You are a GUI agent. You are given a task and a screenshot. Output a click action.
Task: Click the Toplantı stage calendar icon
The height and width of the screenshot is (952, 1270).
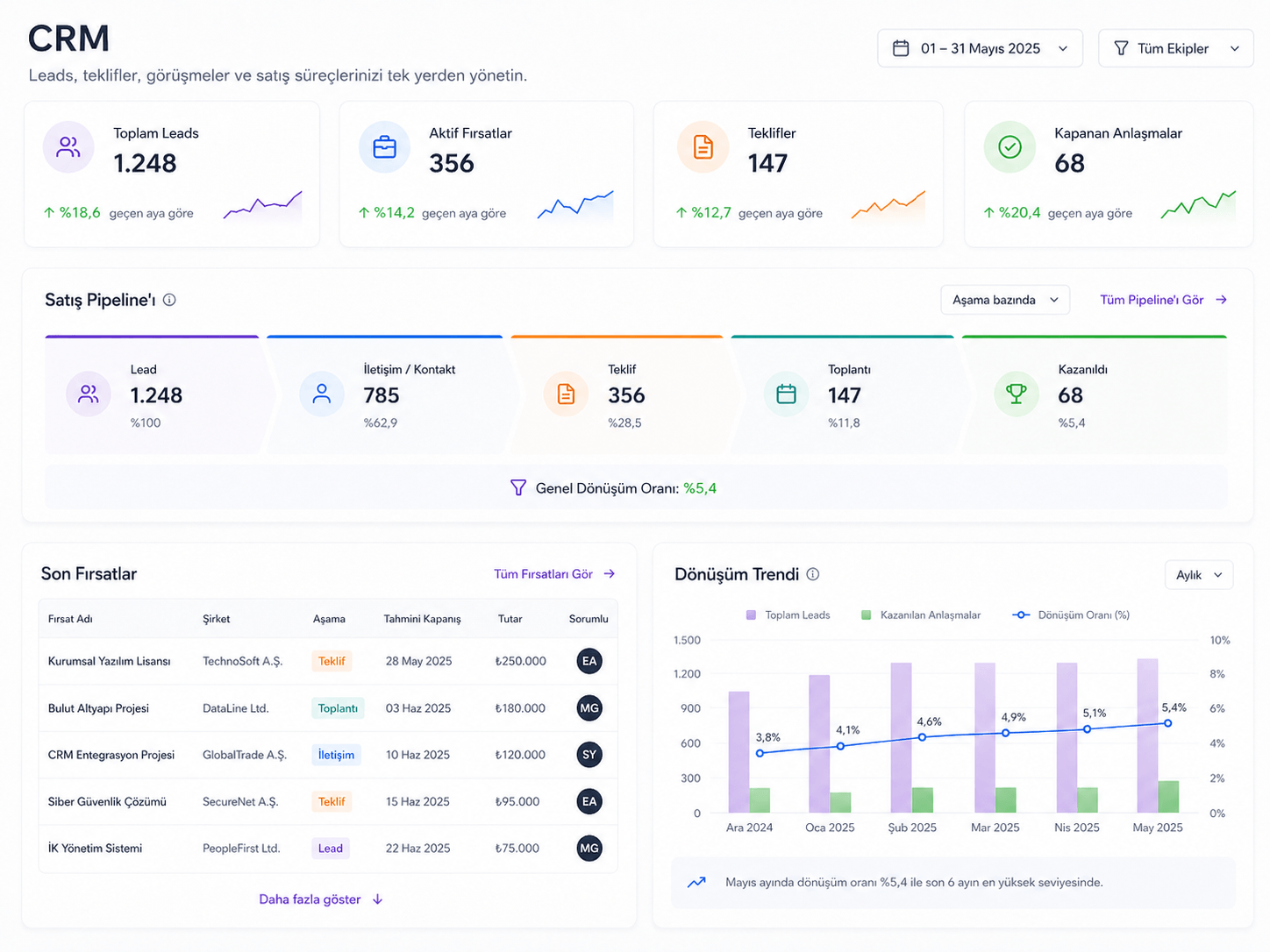point(786,394)
